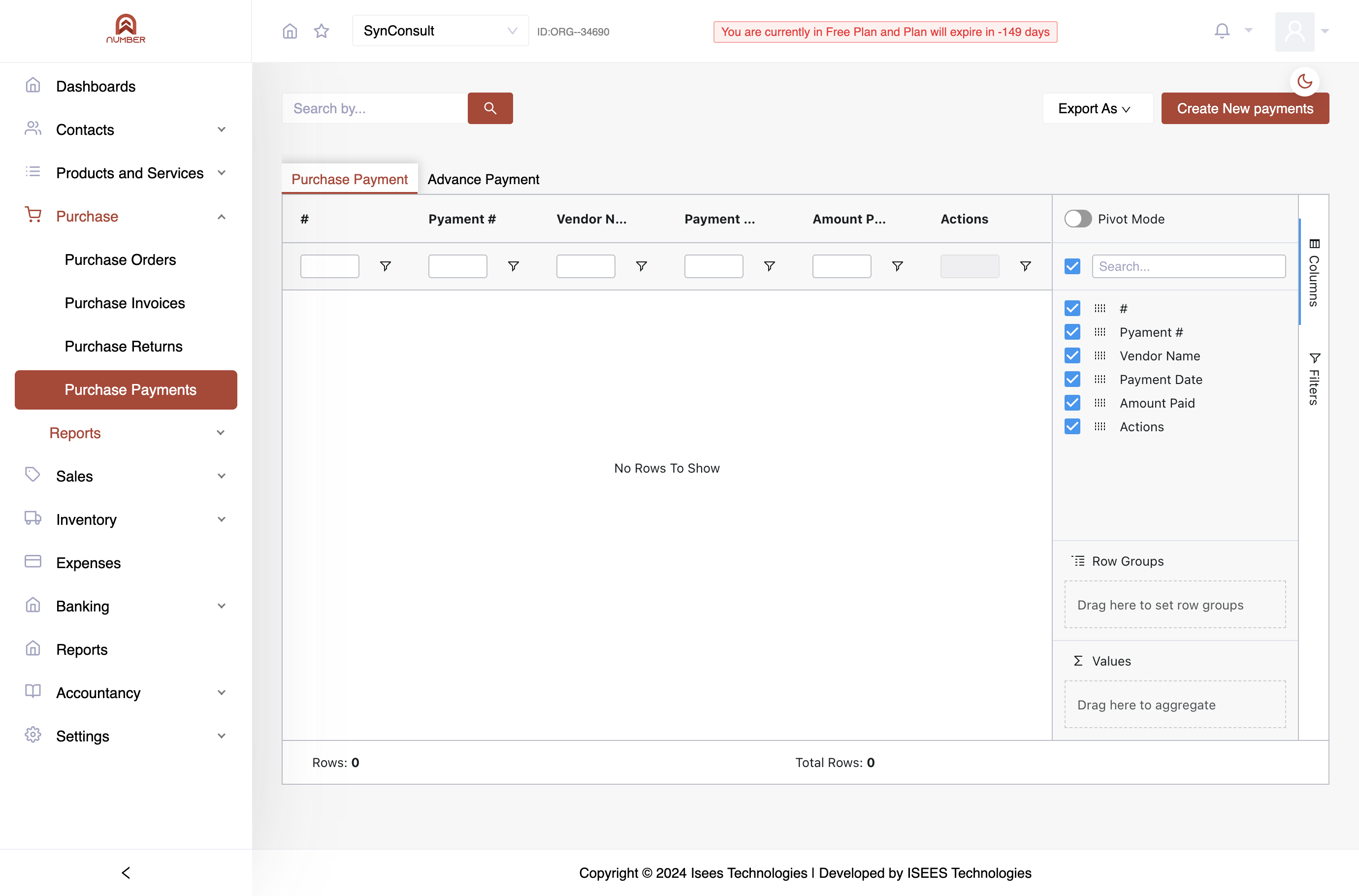Toggle dark mode with the moon icon
The image size is (1359, 896).
coord(1305,81)
